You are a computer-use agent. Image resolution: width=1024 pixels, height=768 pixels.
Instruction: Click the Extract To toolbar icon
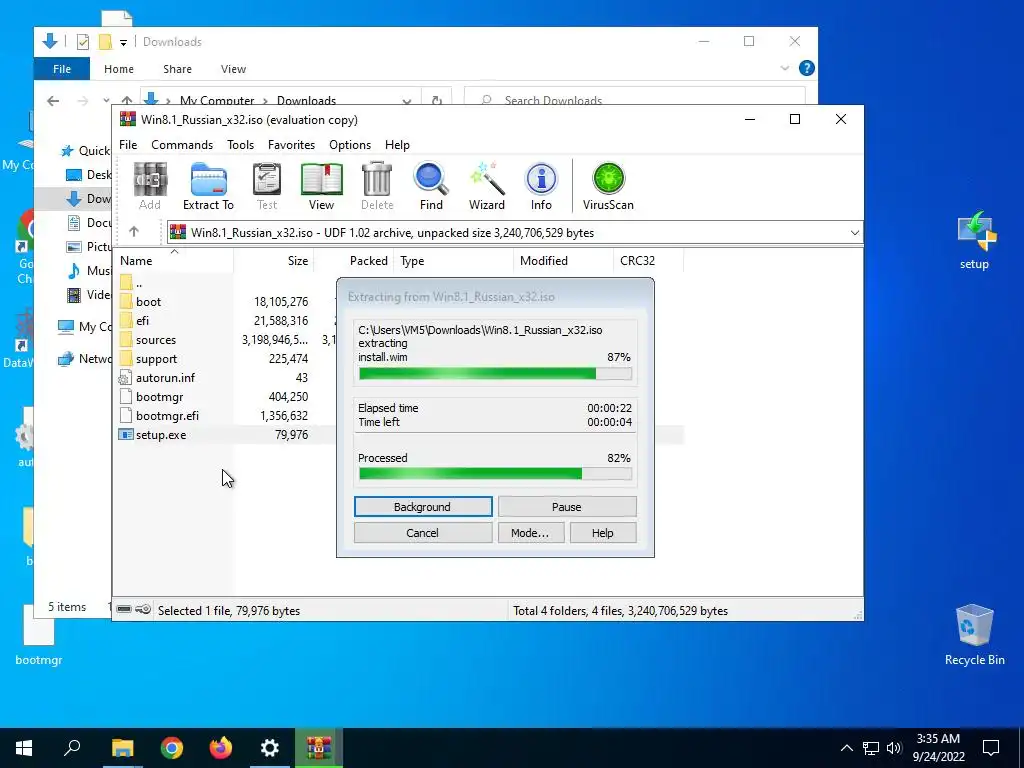(208, 186)
